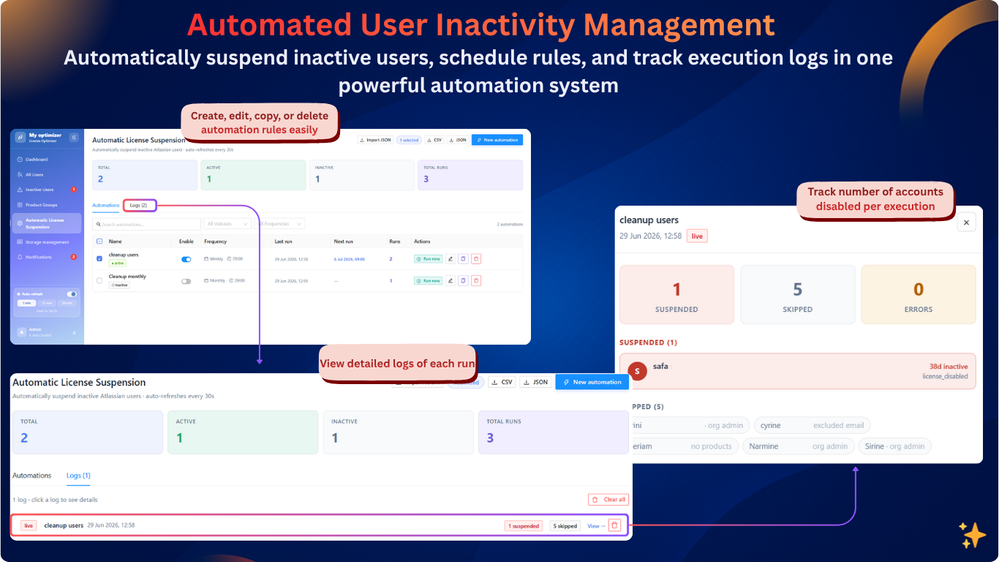Uncheck the cleanup users row checkbox
Image resolution: width=999 pixels, height=562 pixels.
(x=99, y=259)
